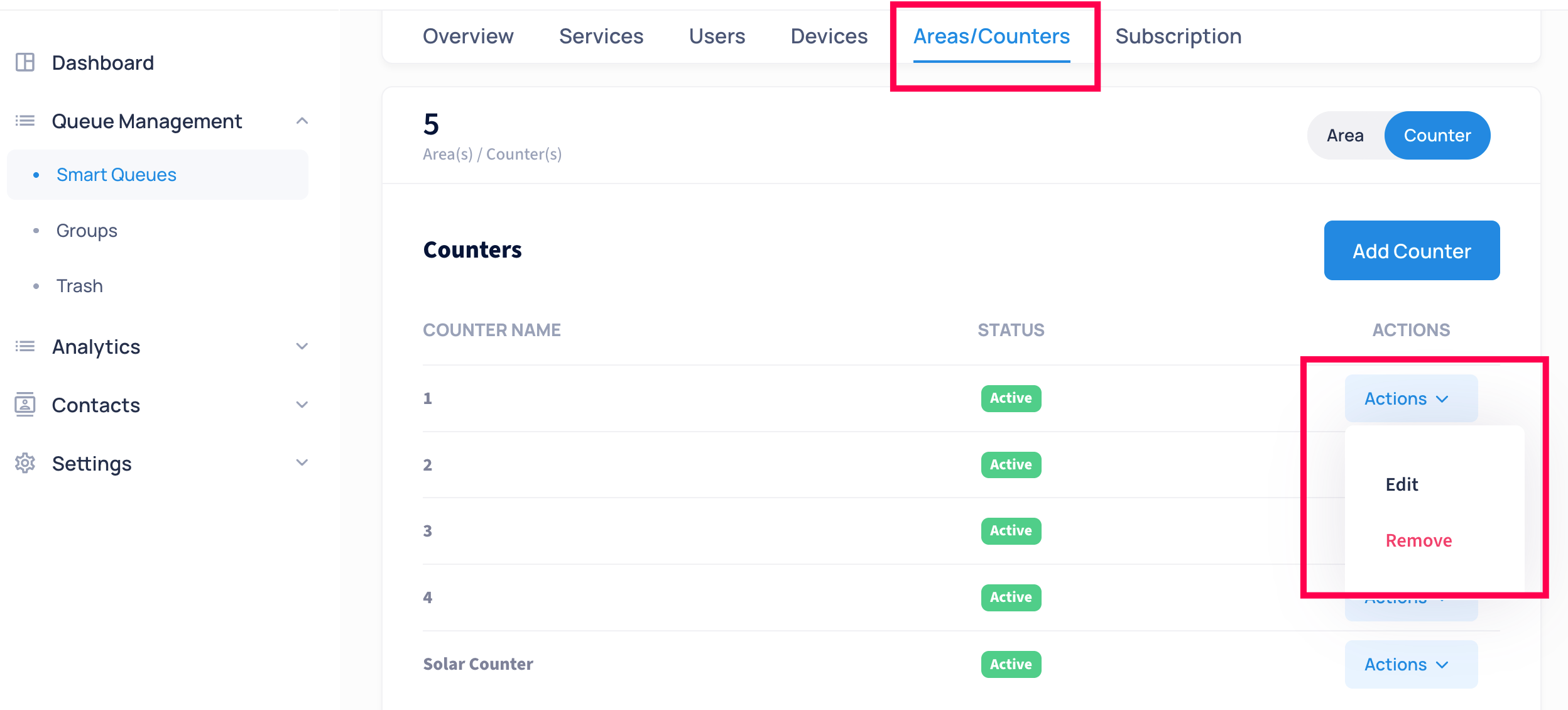Click the Solar Counter name
The height and width of the screenshot is (710, 1568).
[478, 664]
